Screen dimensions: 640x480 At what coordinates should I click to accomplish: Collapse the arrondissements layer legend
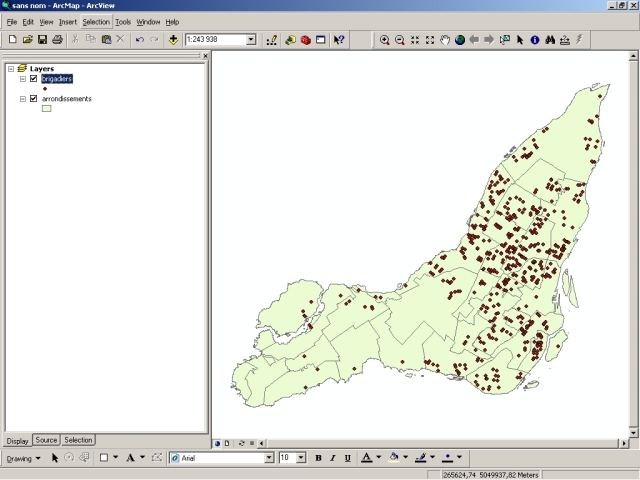click(x=23, y=99)
